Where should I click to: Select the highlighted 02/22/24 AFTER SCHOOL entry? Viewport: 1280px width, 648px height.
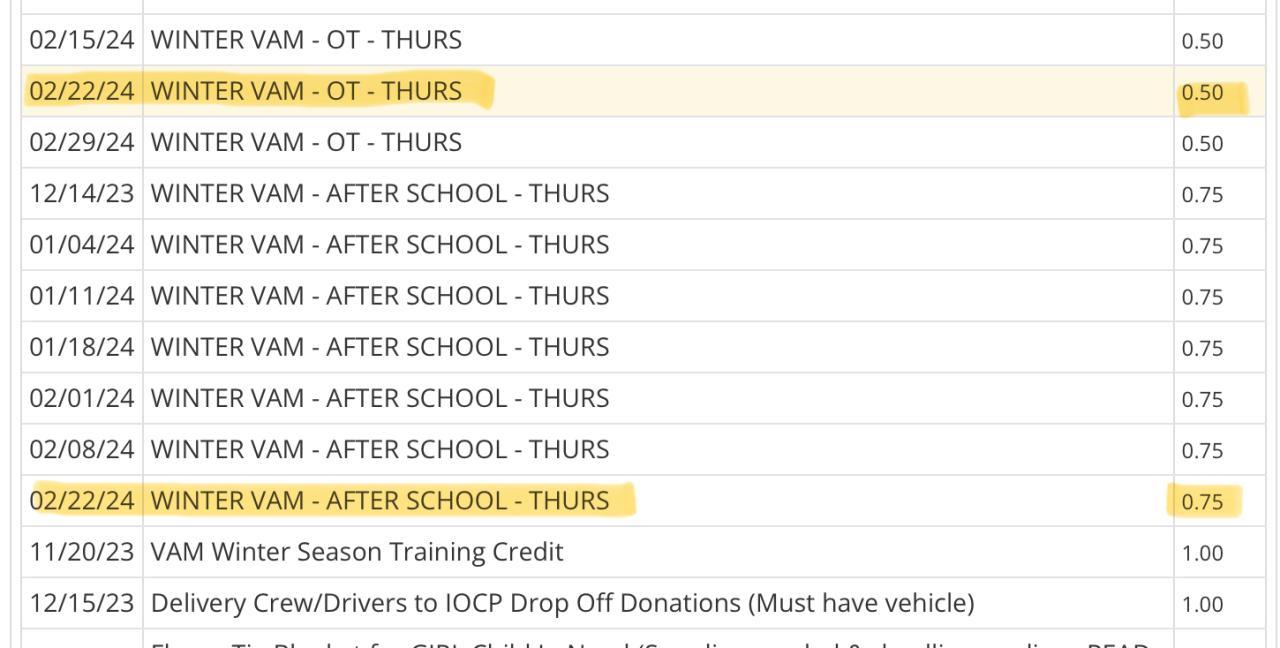pyautogui.click(x=379, y=501)
